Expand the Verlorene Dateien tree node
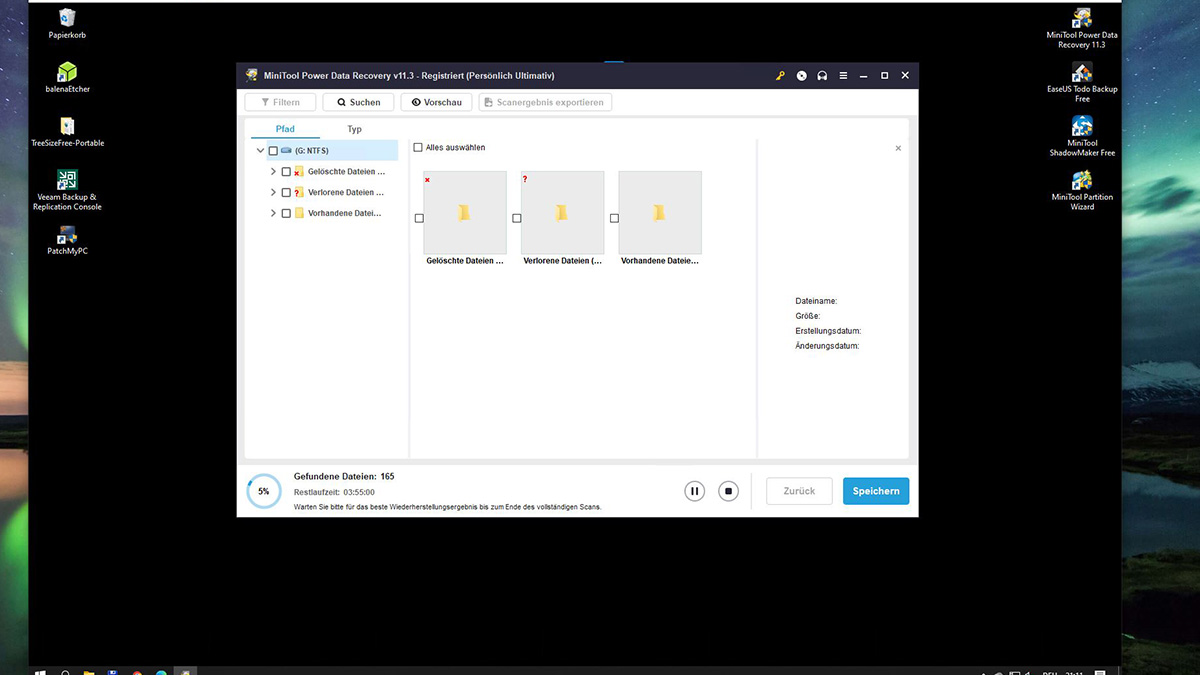This screenshot has height=675, width=1200. coord(273,193)
